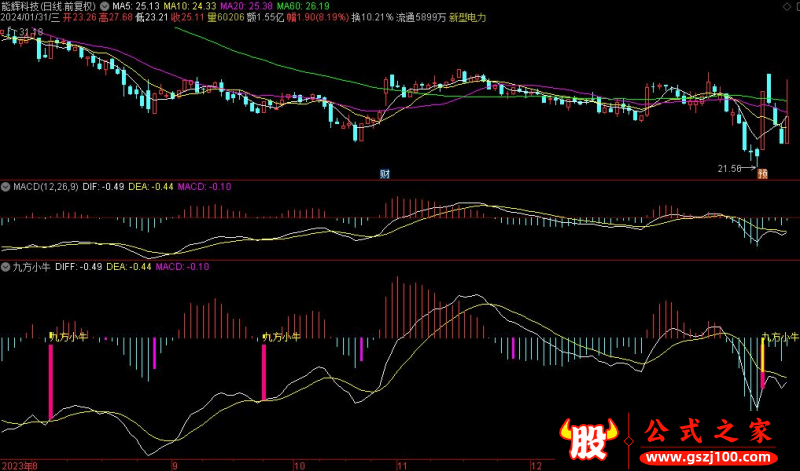Viewport: 800px width, 471px height.
Task: Click the month 11 label on time axis
Action: tap(403, 465)
